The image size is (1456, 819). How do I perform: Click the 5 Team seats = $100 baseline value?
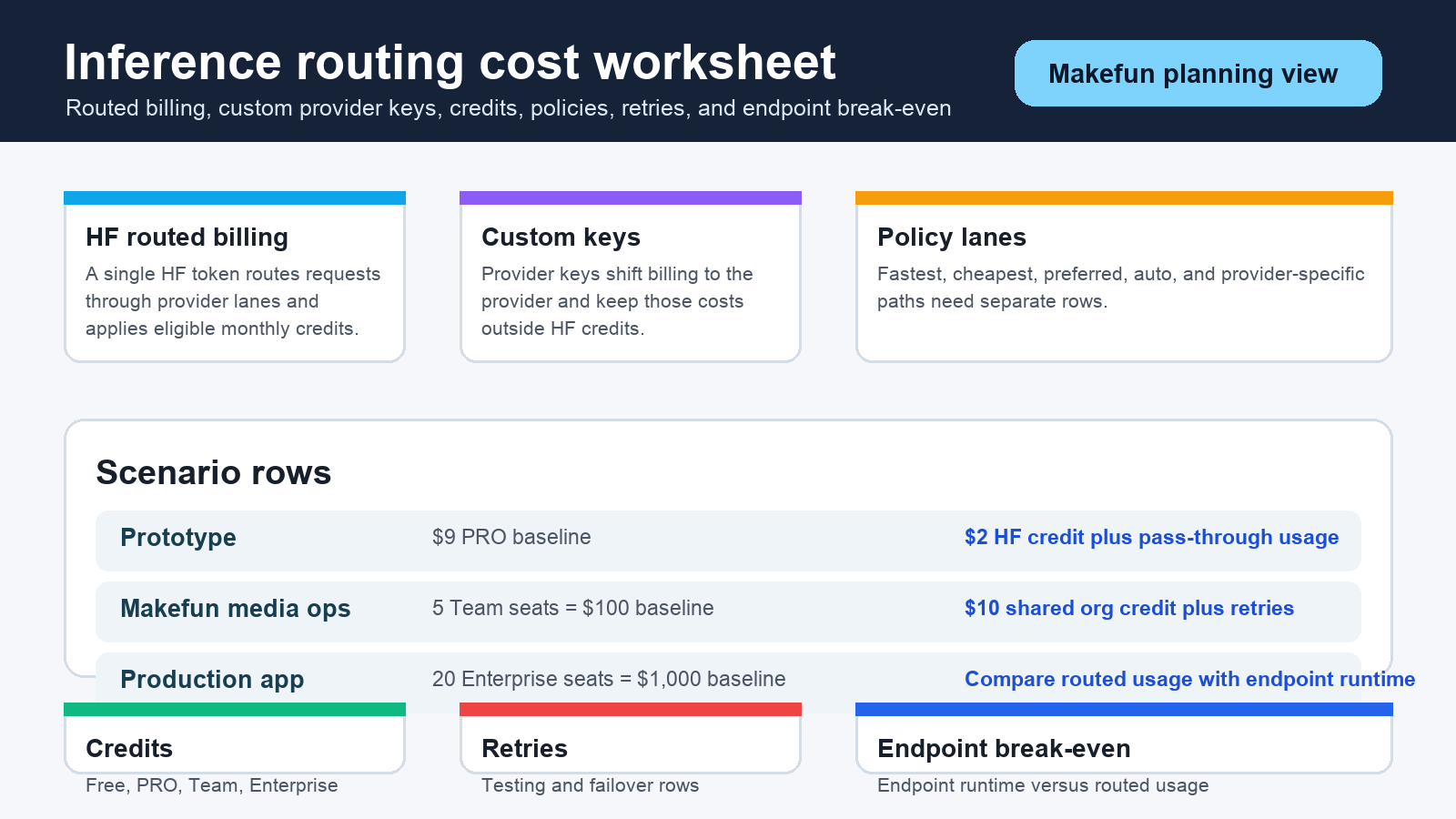tap(573, 608)
